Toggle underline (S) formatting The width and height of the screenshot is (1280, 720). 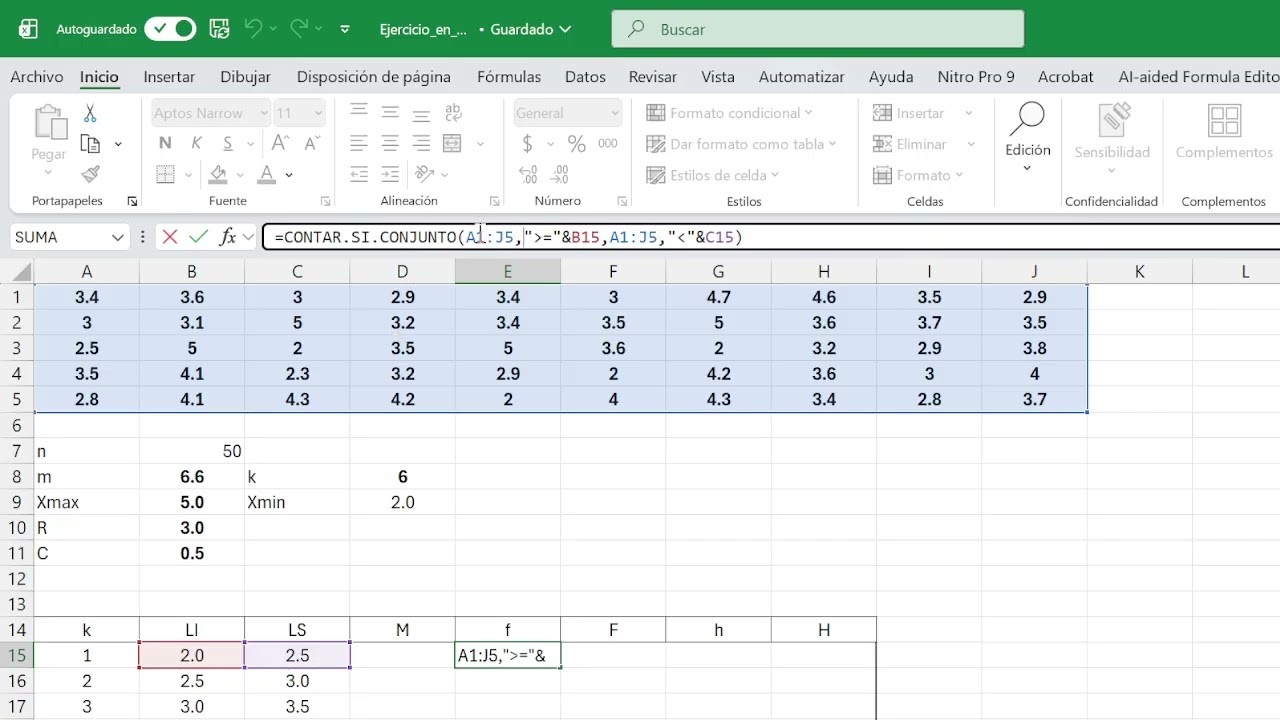(x=228, y=144)
